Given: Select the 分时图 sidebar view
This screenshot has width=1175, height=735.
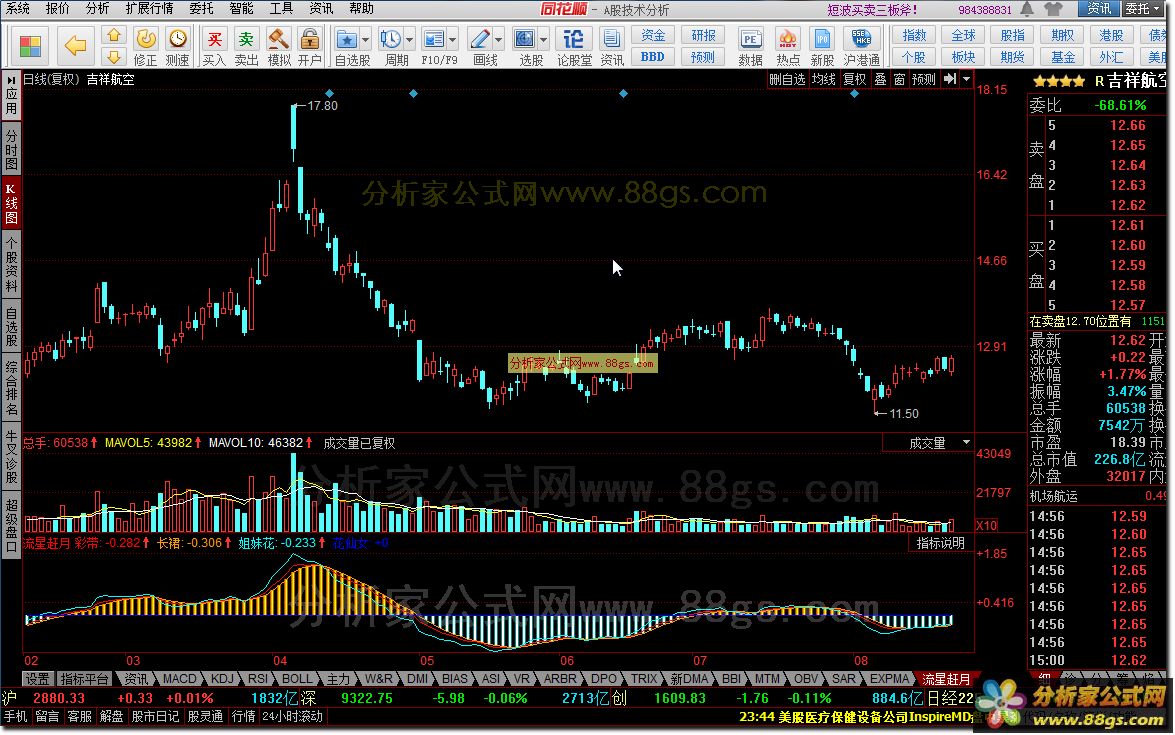Looking at the screenshot, I should 11,148.
